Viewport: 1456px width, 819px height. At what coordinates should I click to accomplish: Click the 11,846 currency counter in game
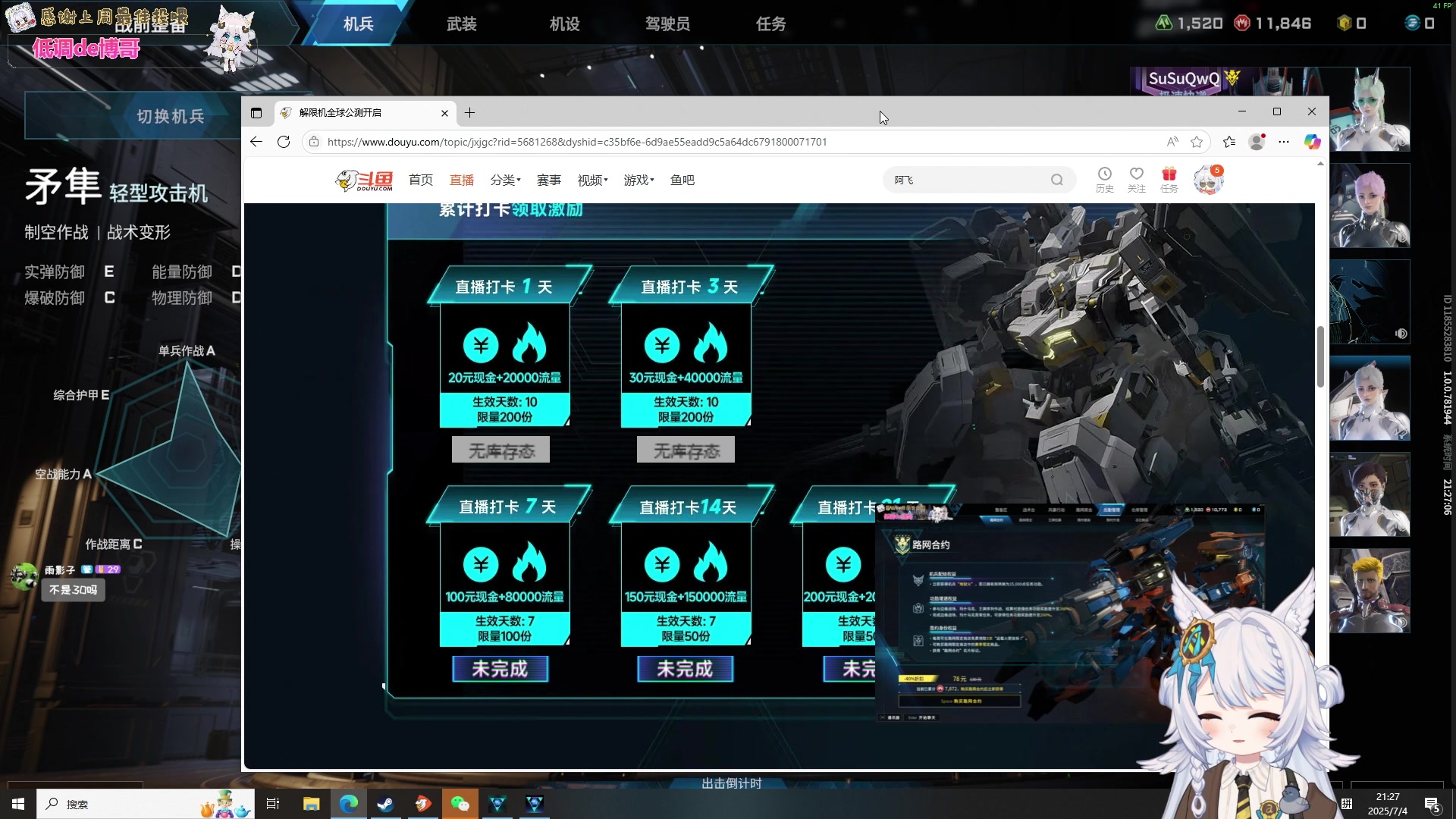point(1273,24)
